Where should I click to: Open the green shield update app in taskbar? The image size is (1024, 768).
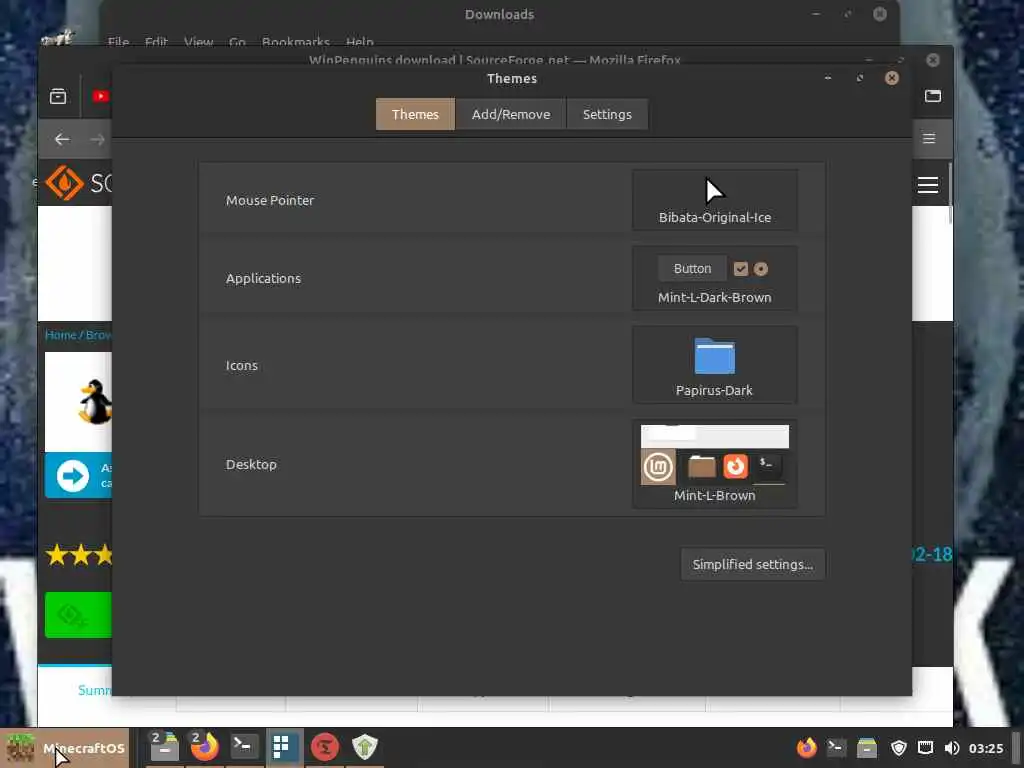coord(364,747)
